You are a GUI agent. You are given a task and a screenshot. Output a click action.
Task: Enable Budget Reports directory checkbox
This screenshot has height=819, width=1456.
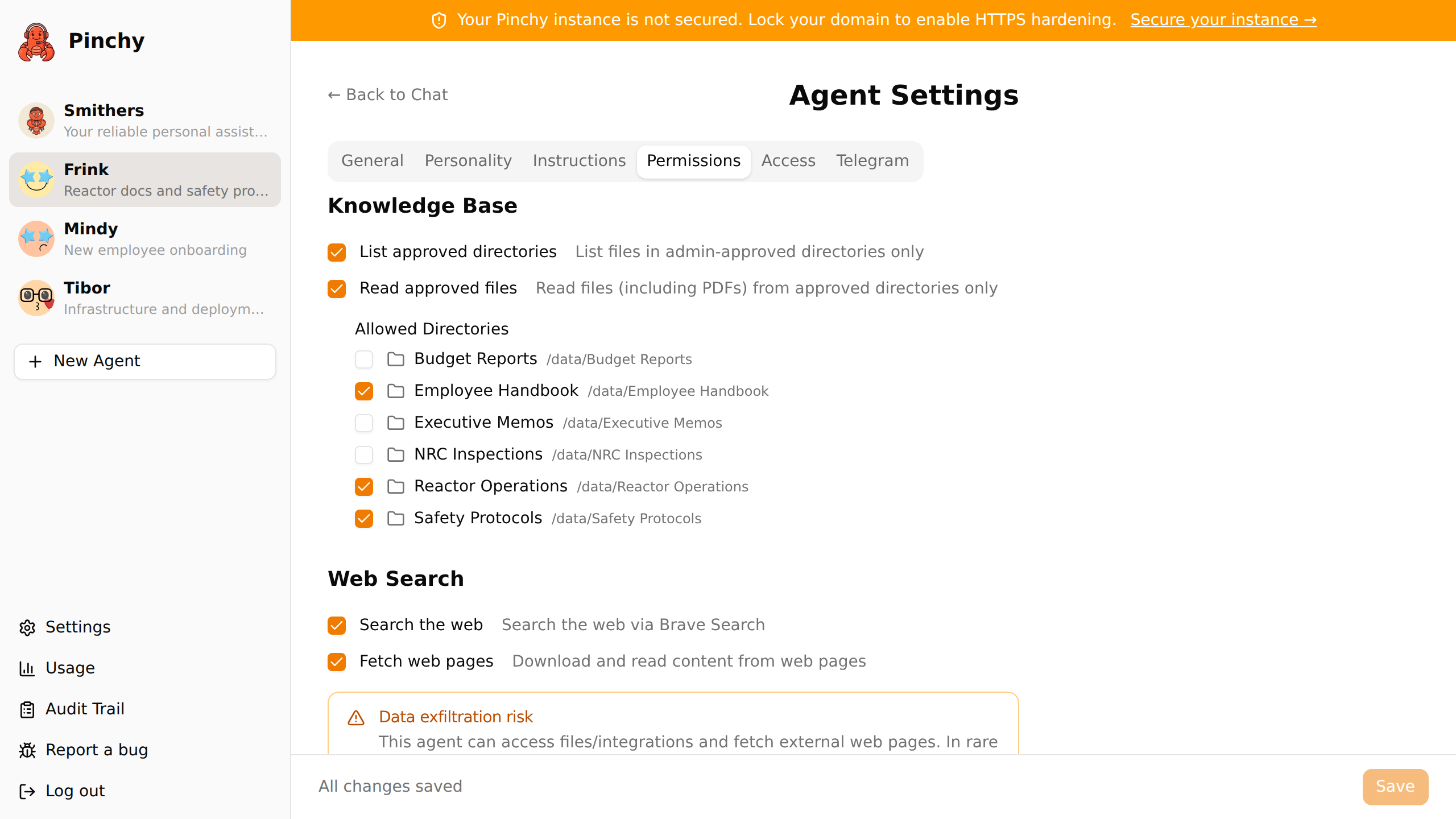point(364,359)
